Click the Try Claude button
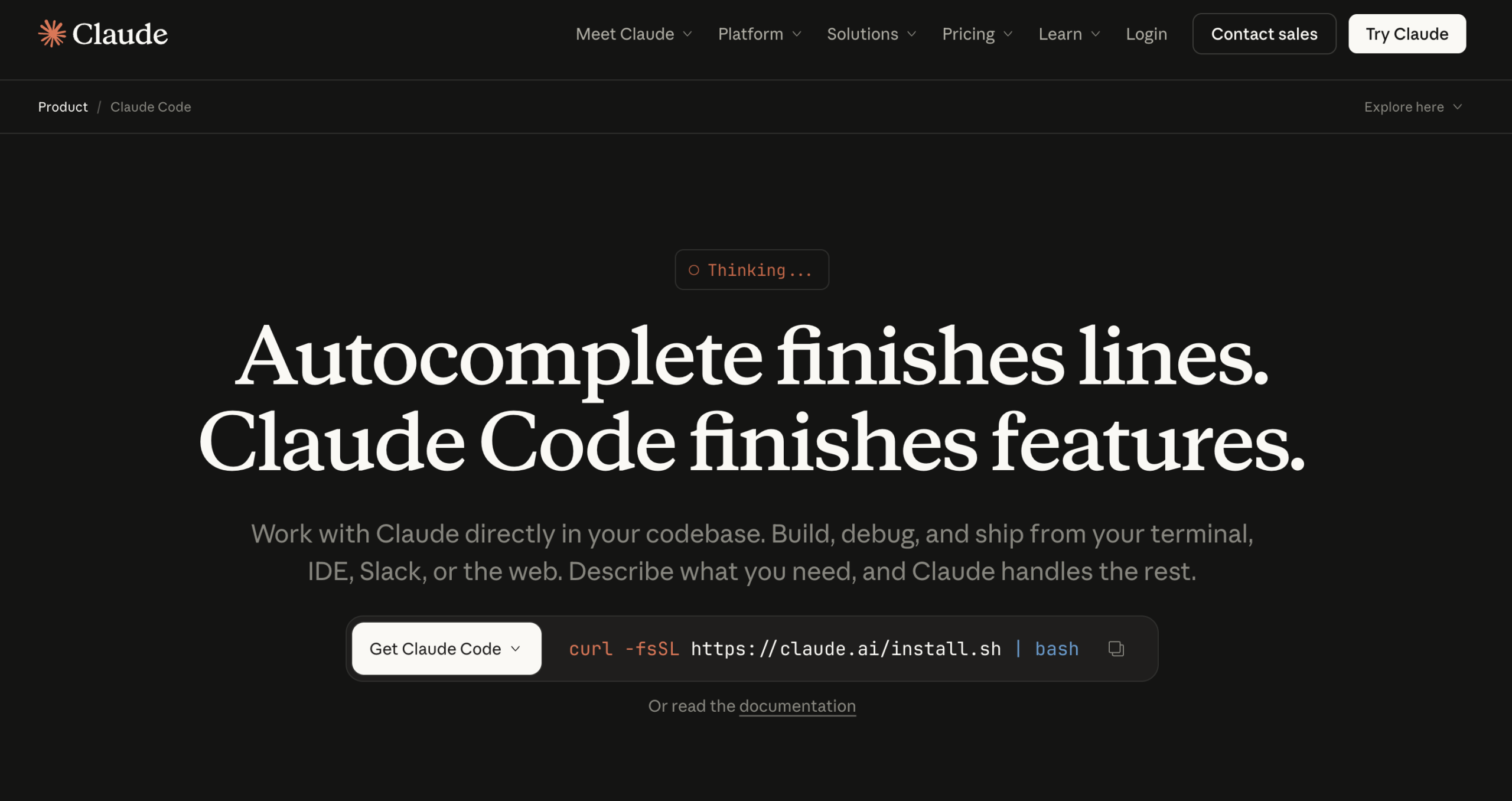 (1406, 34)
